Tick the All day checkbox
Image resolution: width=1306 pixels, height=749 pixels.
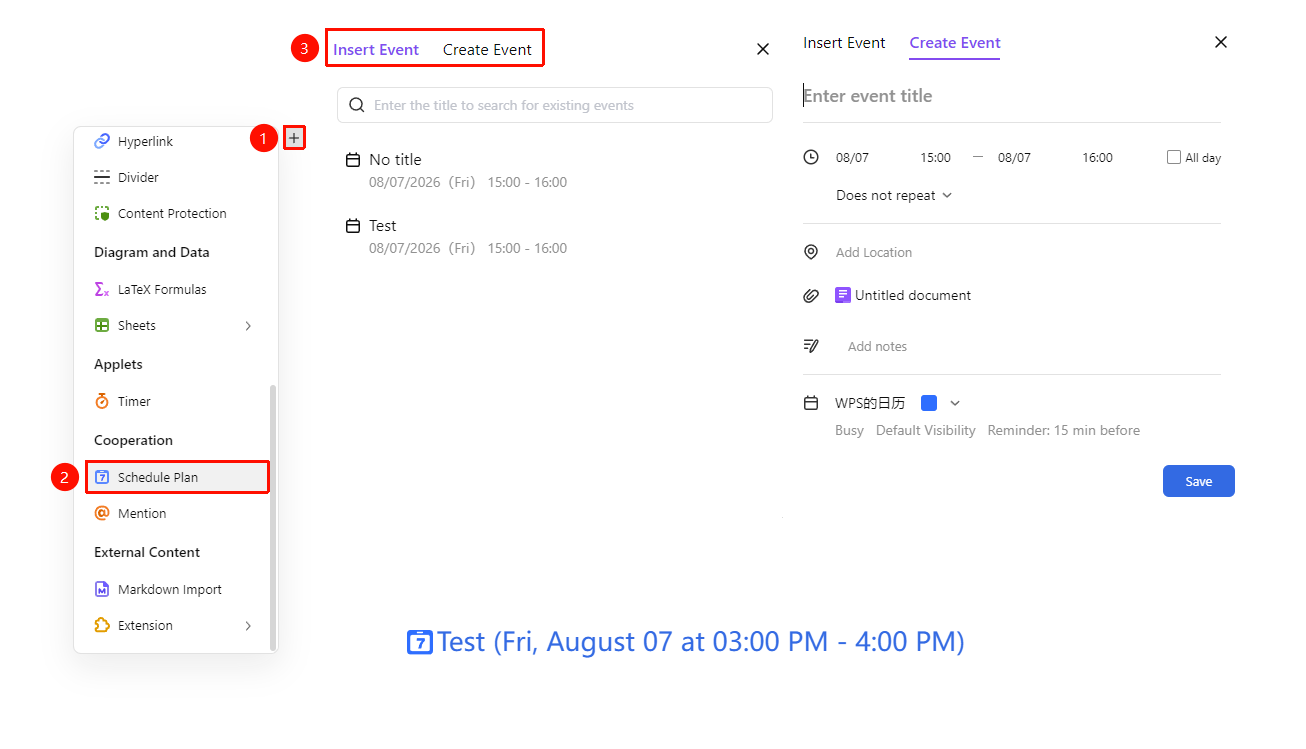(x=1174, y=157)
